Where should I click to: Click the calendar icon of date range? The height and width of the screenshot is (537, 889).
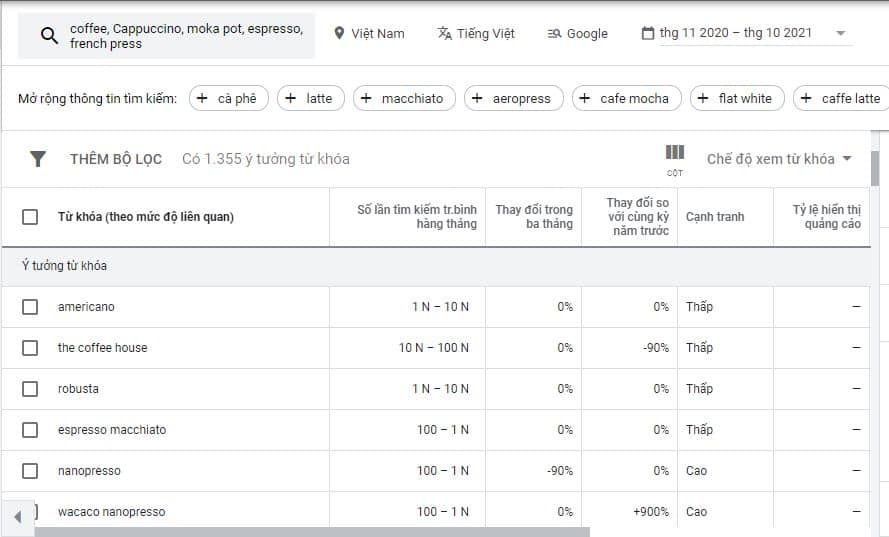(647, 33)
